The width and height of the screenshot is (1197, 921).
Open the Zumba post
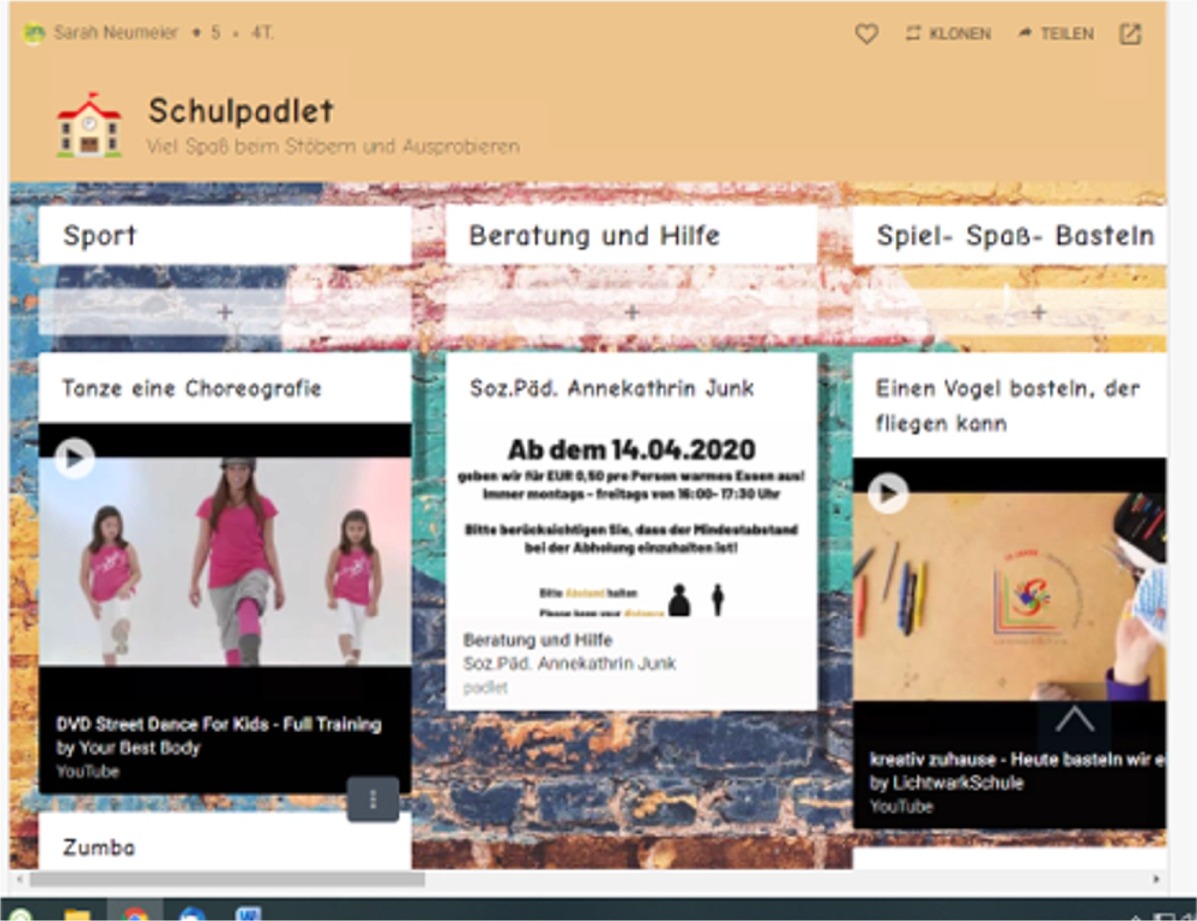99,847
